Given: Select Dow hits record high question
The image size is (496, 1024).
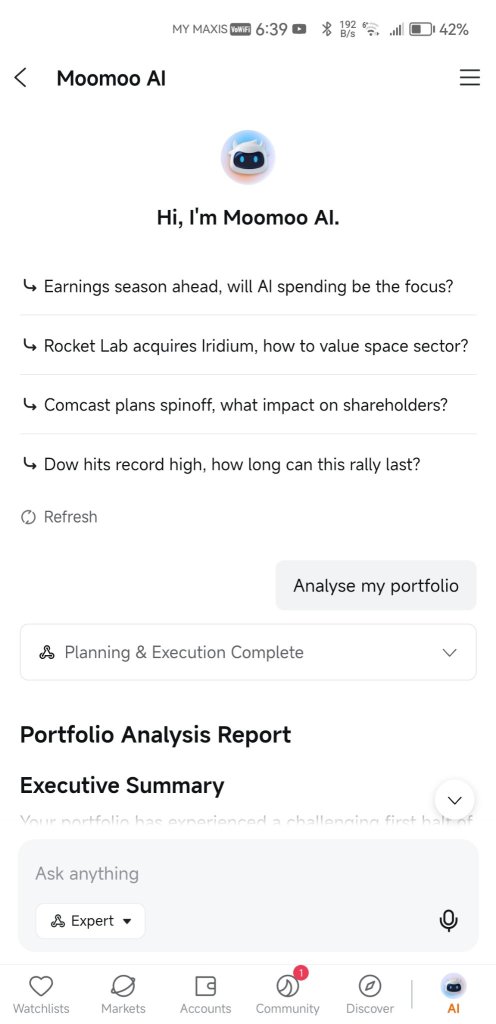Looking at the screenshot, I should click(x=248, y=464).
